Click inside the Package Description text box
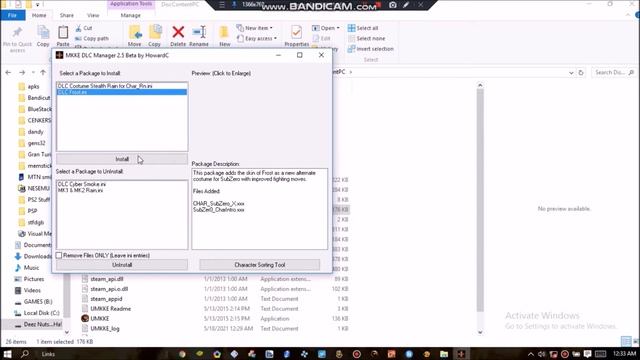The image size is (640, 360). (260, 209)
